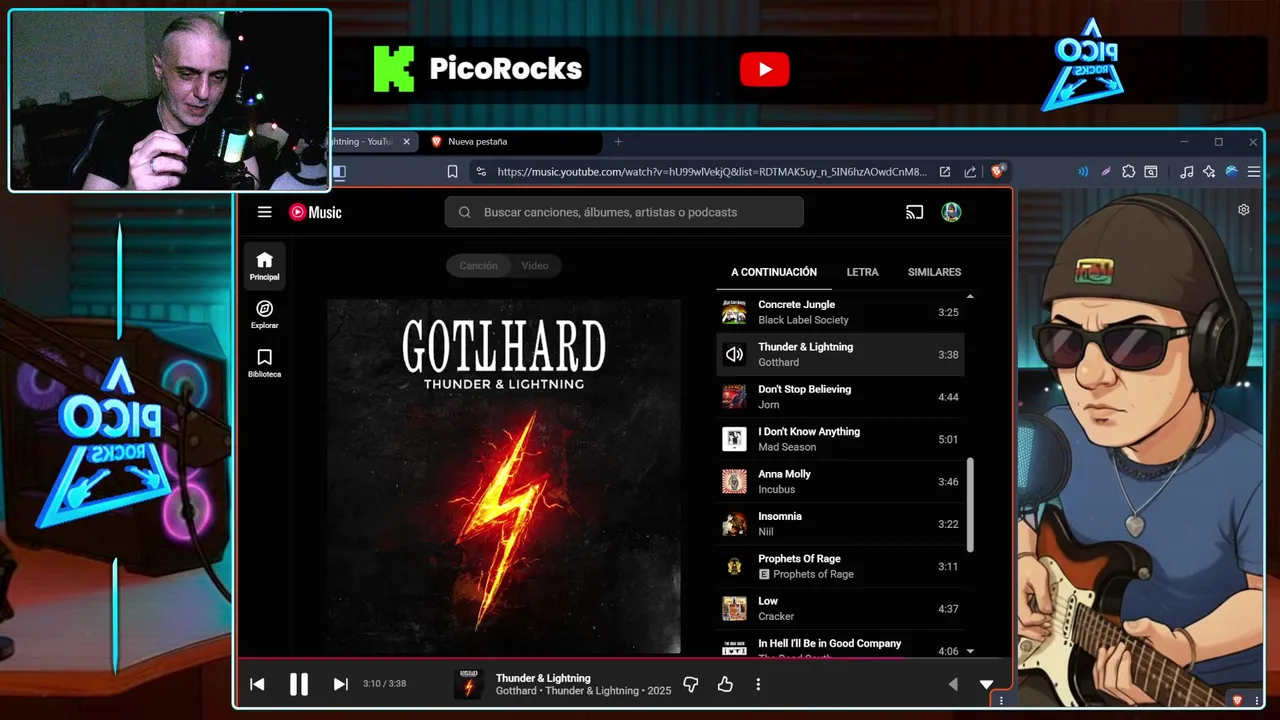Open site settings icon left of URL

click(481, 172)
